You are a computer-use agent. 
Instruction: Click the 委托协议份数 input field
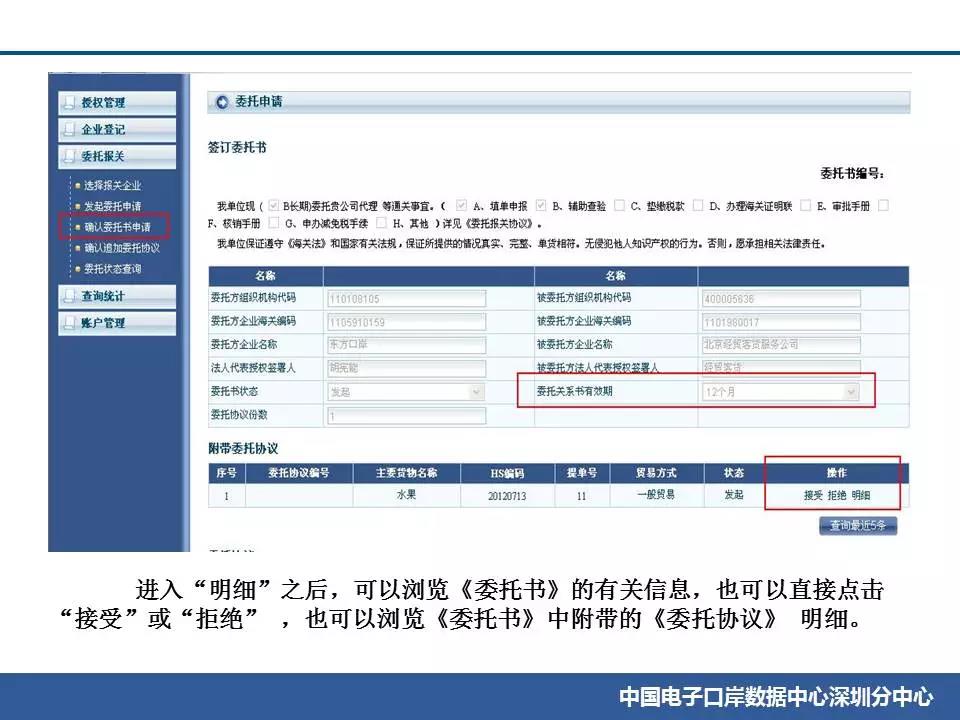[405, 416]
